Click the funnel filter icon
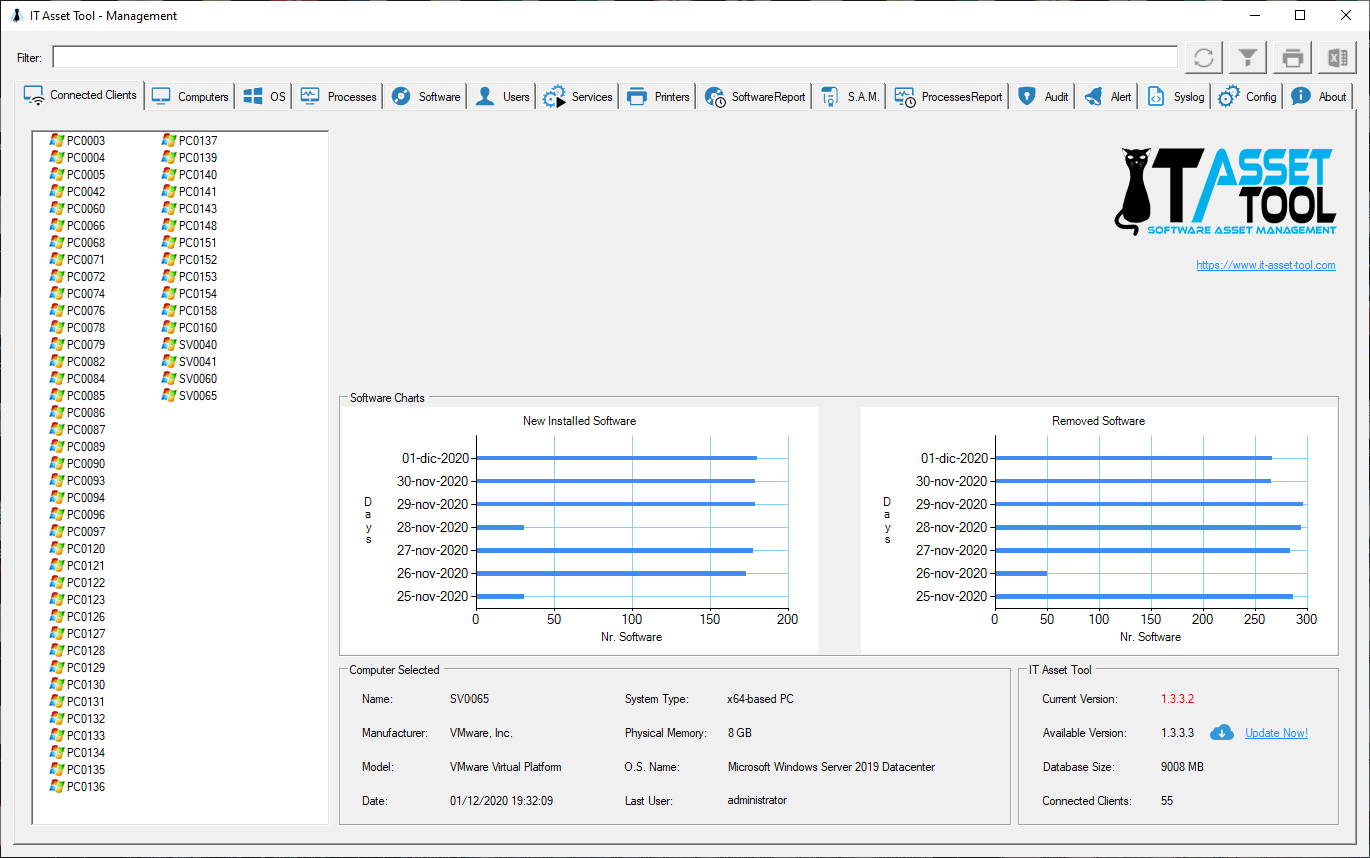This screenshot has height=858, width=1370. pyautogui.click(x=1247, y=58)
